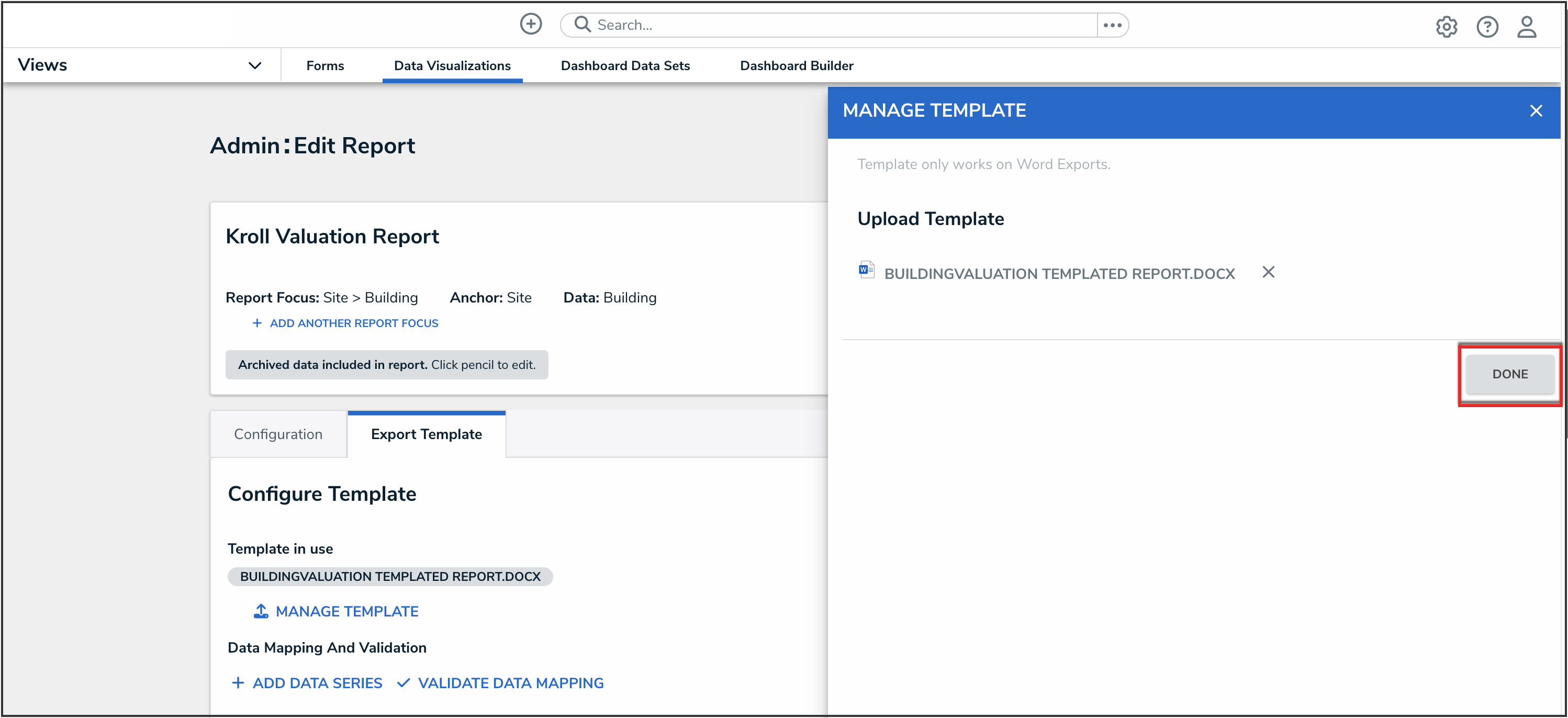Focus the Search input field
The width and height of the screenshot is (1568, 718).
[x=840, y=25]
